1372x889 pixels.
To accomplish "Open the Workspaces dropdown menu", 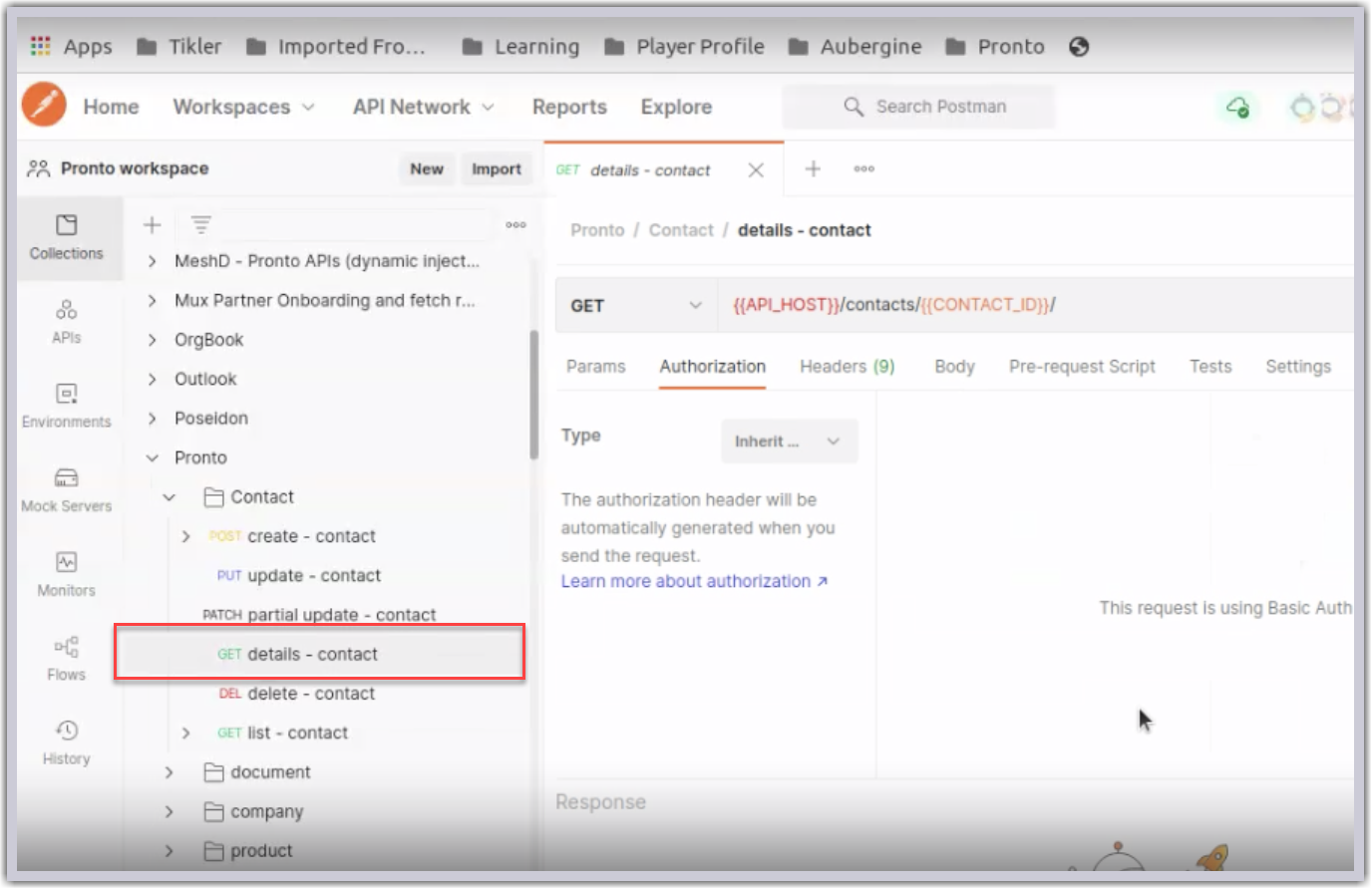I will point(243,107).
